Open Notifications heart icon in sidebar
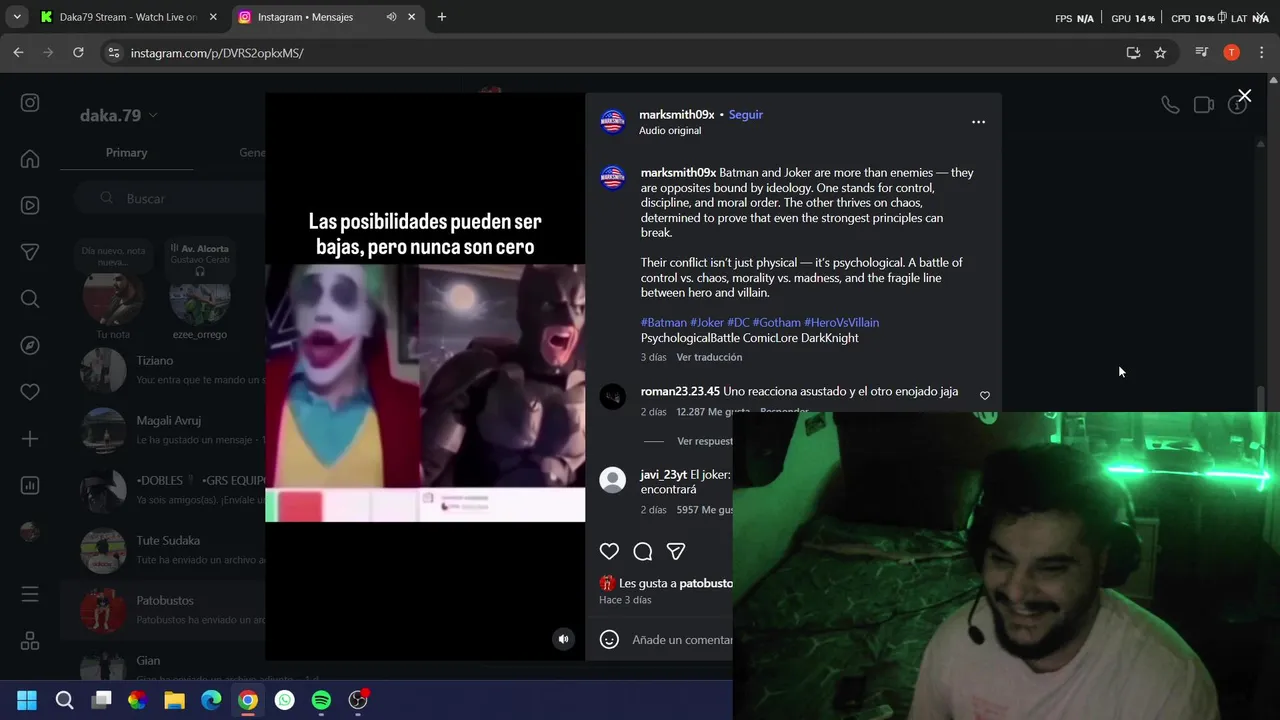 click(30, 392)
